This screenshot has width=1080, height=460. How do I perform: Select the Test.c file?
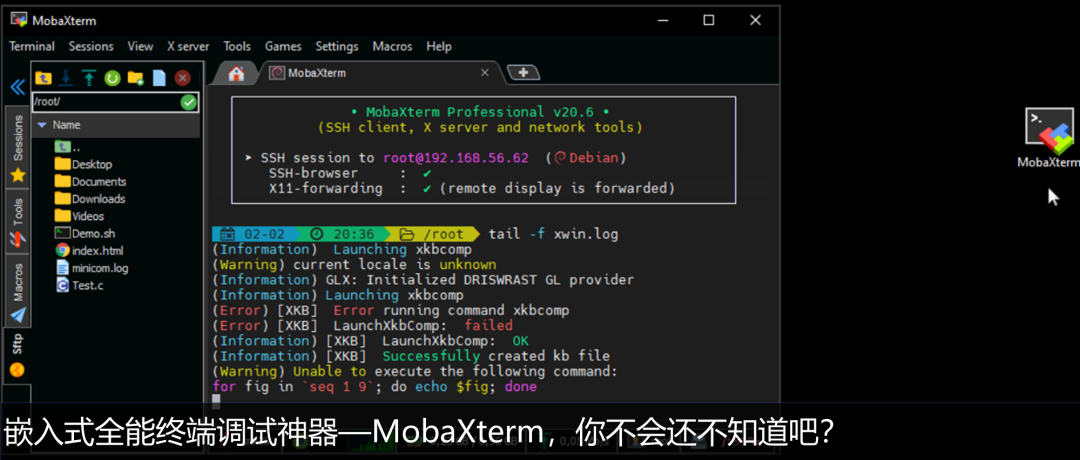click(79, 285)
